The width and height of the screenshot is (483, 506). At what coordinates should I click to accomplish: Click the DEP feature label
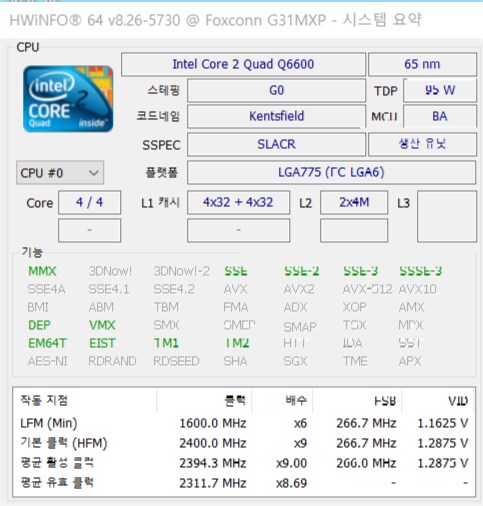pyautogui.click(x=39, y=325)
